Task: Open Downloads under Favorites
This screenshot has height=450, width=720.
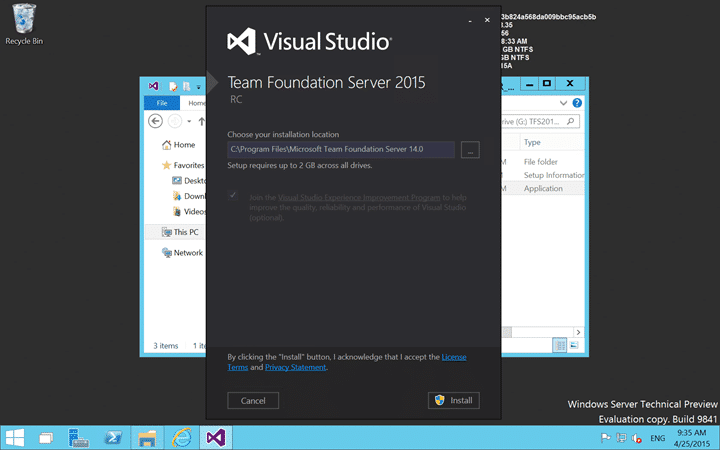Action: coord(189,196)
